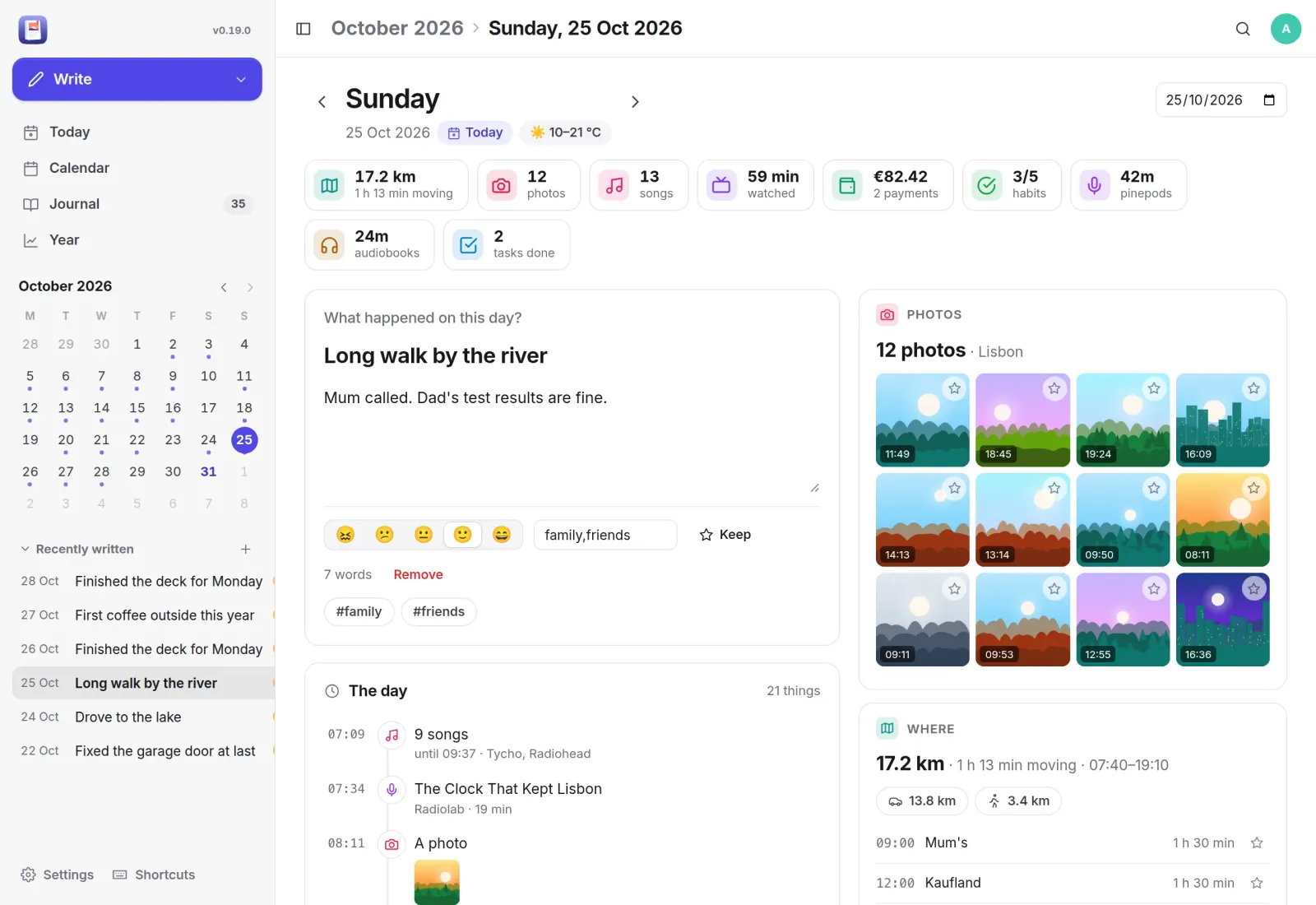Screen dimensions: 1316x905
Task: Star the 11:49 photo
Action: point(954,388)
